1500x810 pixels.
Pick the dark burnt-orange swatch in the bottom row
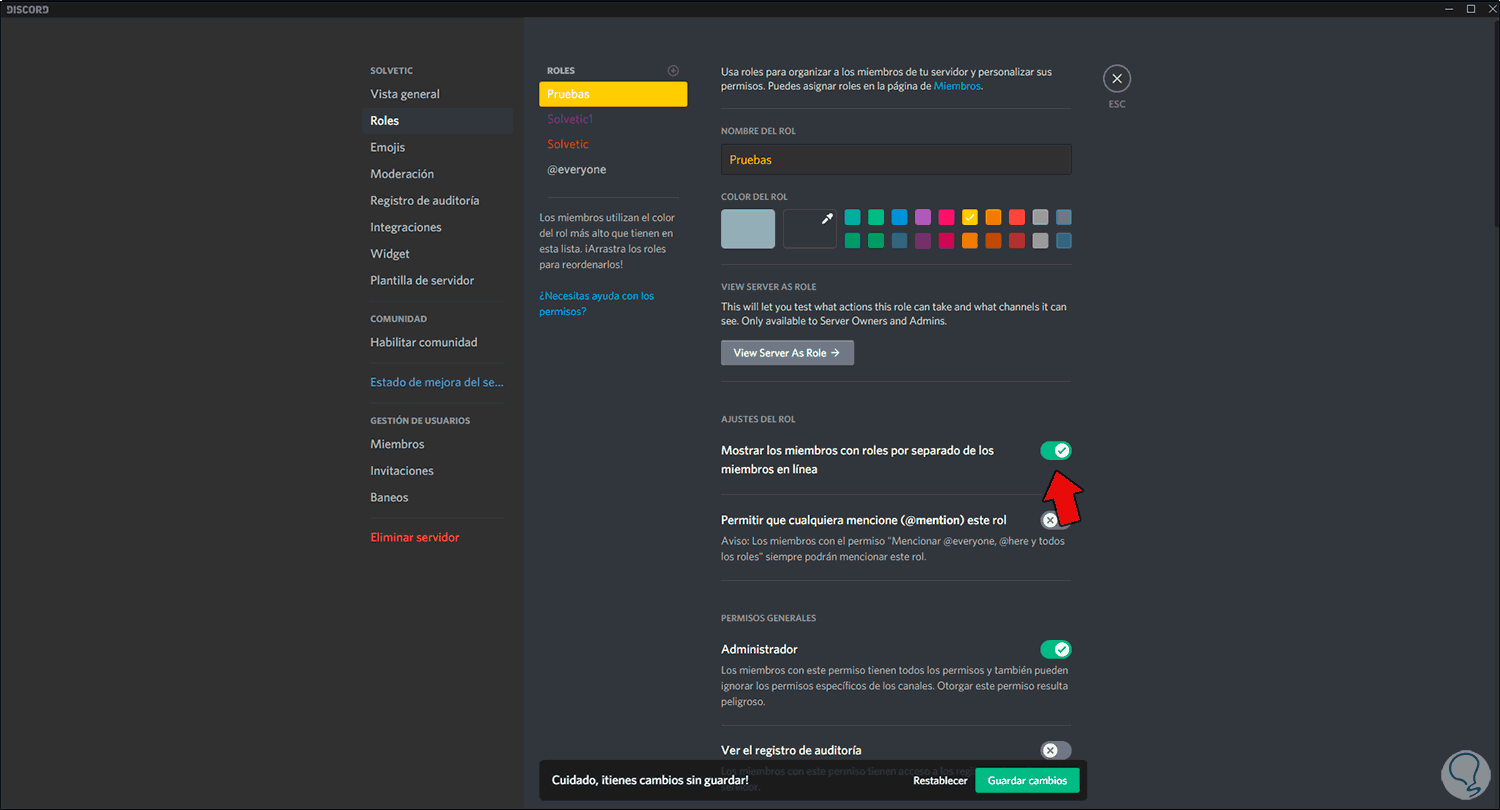[993, 240]
